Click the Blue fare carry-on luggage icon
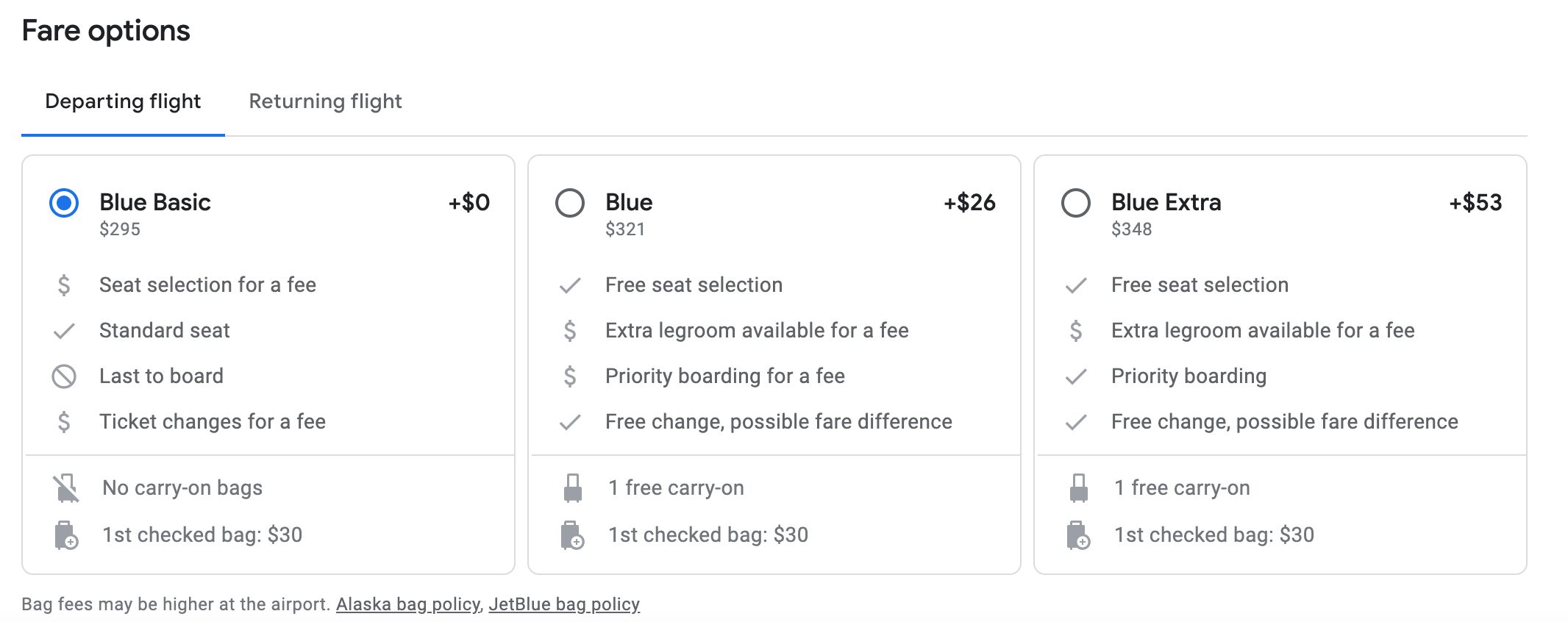The width and height of the screenshot is (1568, 622). tap(572, 488)
